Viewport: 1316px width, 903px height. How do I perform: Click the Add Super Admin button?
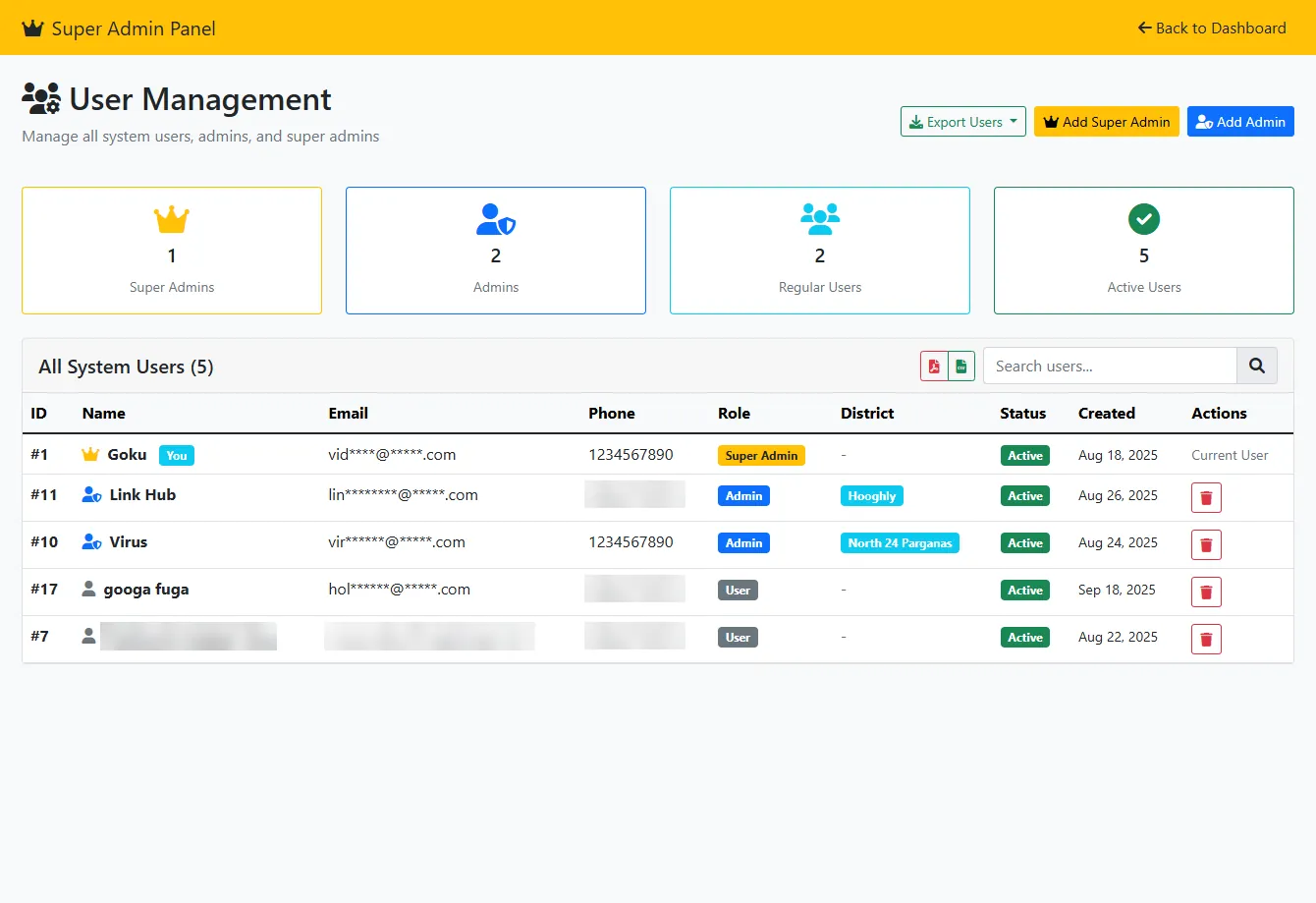pyautogui.click(x=1107, y=122)
